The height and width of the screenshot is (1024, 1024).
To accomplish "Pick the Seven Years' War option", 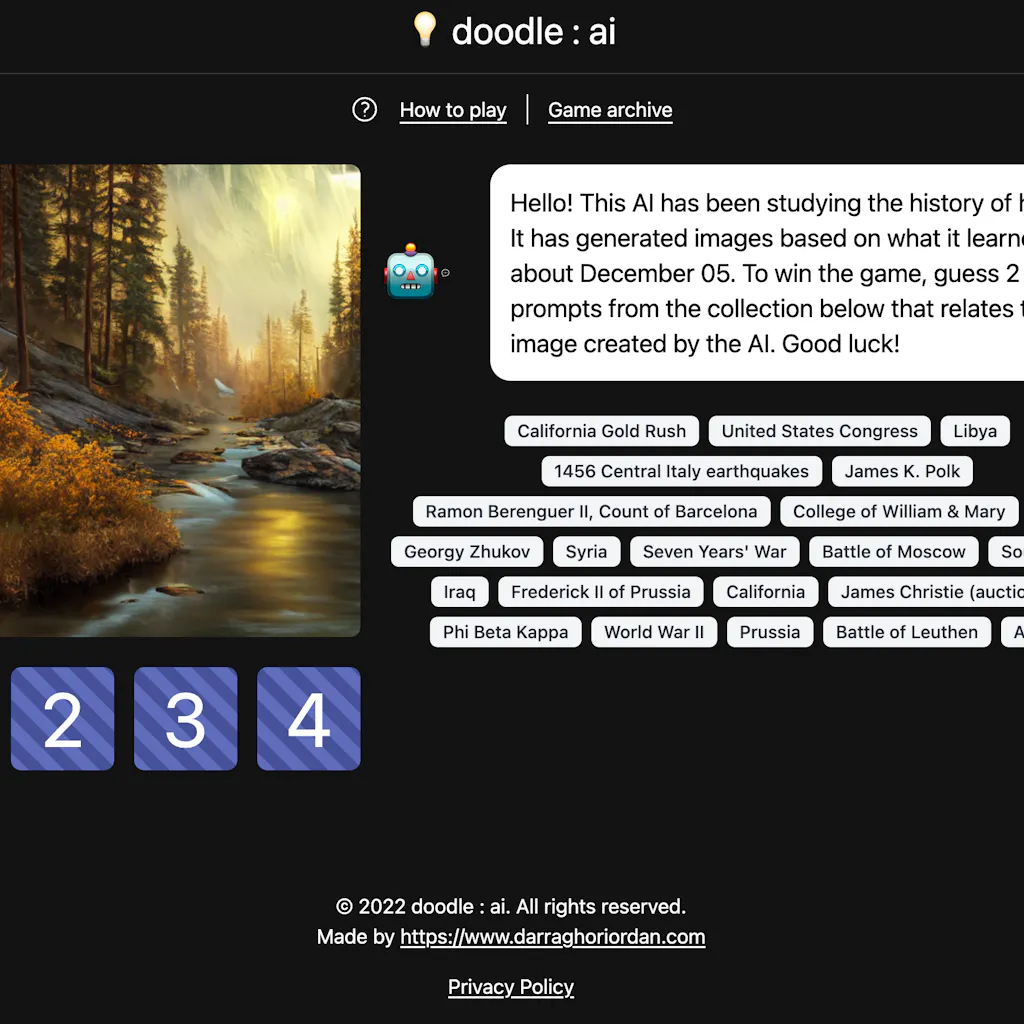I will (x=713, y=551).
